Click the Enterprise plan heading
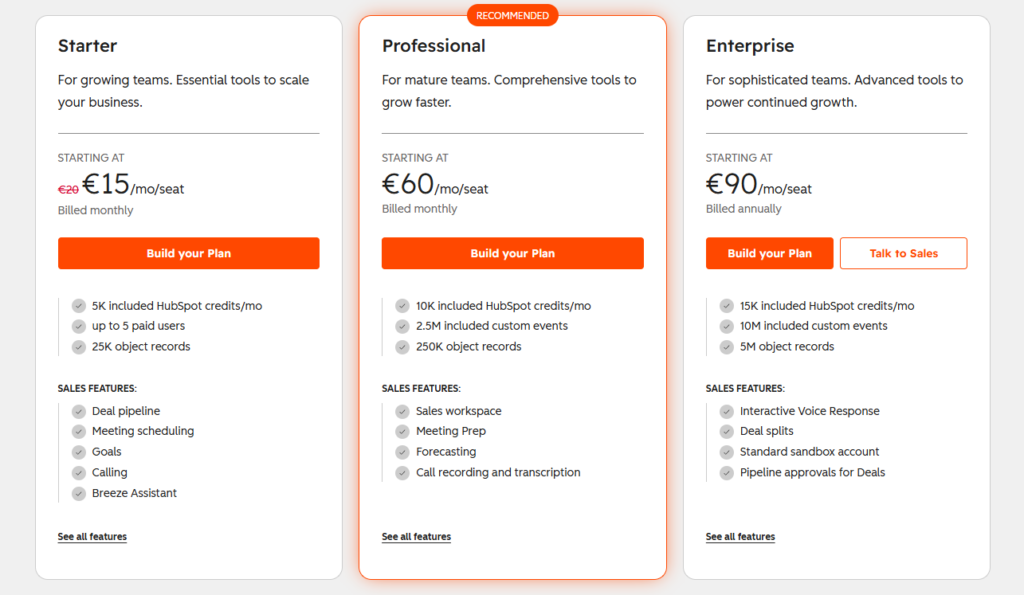The image size is (1024, 595). point(750,46)
